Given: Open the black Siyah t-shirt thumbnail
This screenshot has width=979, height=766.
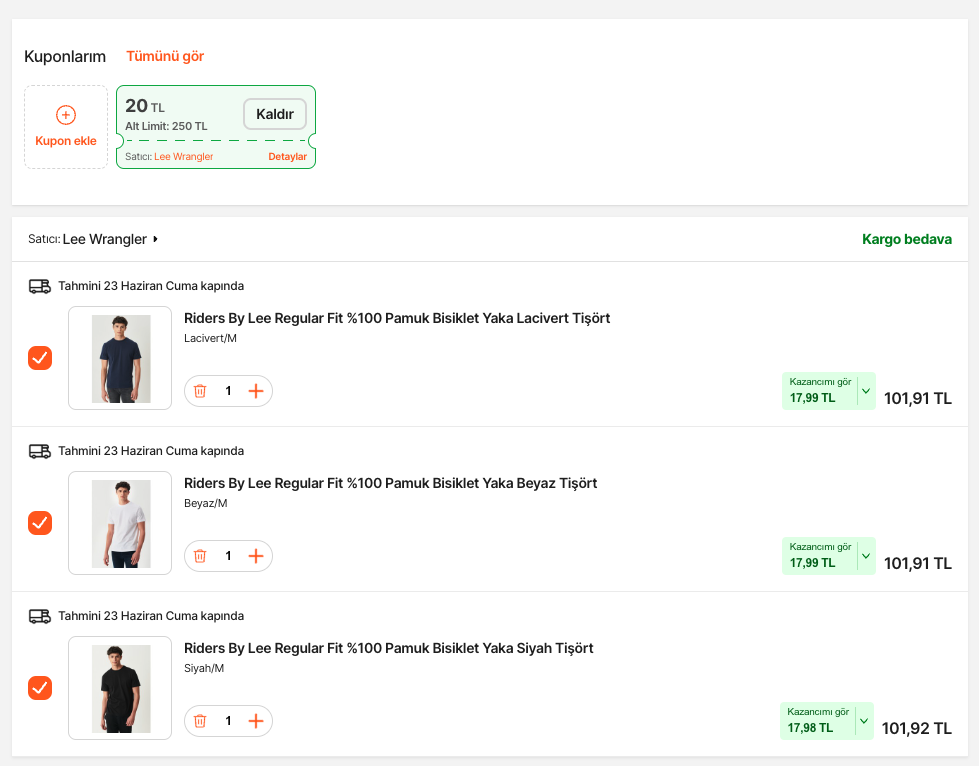Looking at the screenshot, I should pos(120,688).
